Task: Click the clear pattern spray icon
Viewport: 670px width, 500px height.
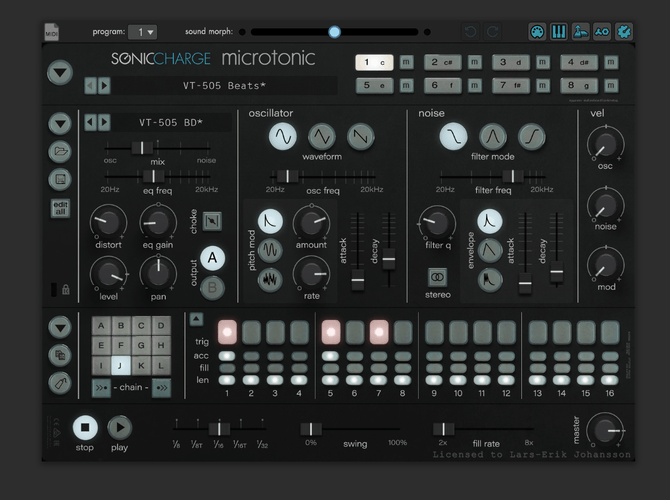Action: pos(60,383)
